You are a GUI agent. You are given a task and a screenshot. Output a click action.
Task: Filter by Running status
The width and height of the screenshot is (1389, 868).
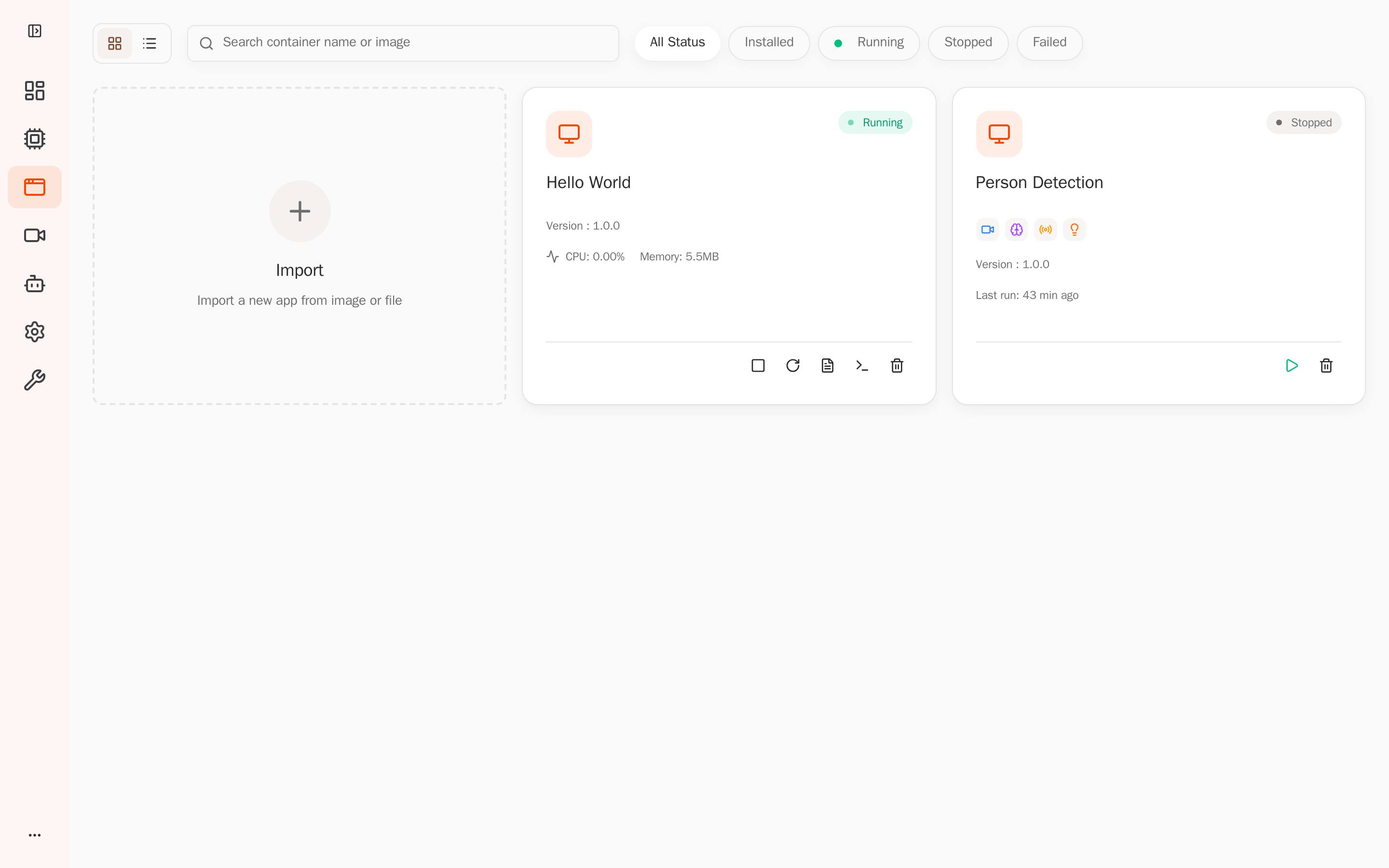(x=869, y=43)
